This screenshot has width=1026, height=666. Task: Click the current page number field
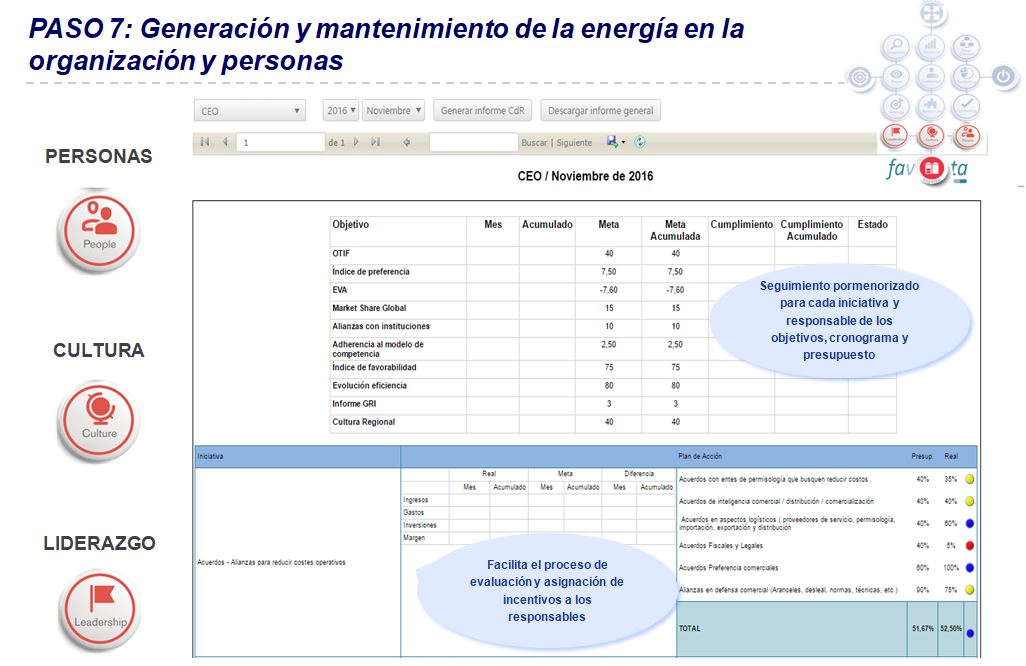(281, 142)
